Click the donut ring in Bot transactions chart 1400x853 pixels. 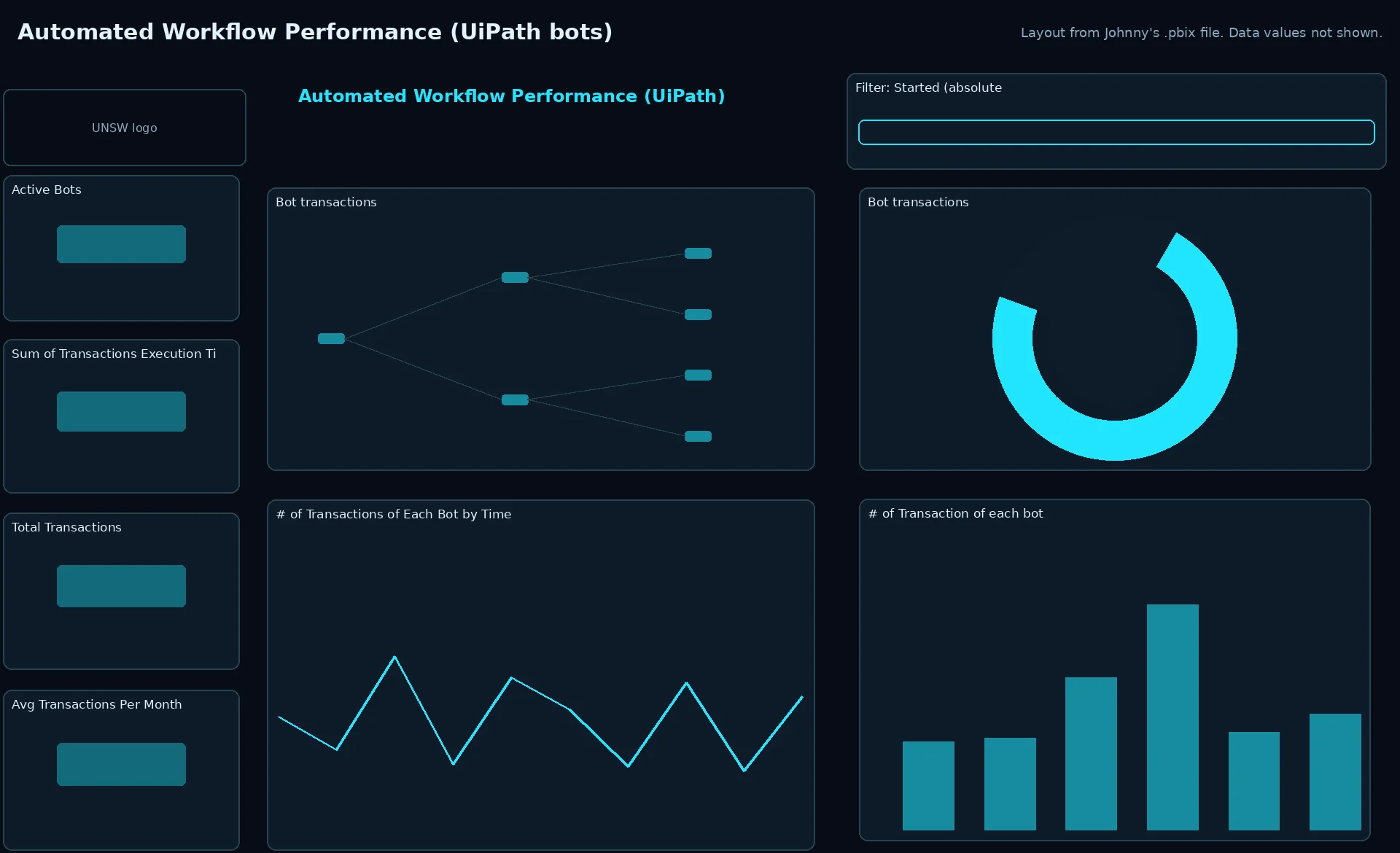click(x=1114, y=440)
